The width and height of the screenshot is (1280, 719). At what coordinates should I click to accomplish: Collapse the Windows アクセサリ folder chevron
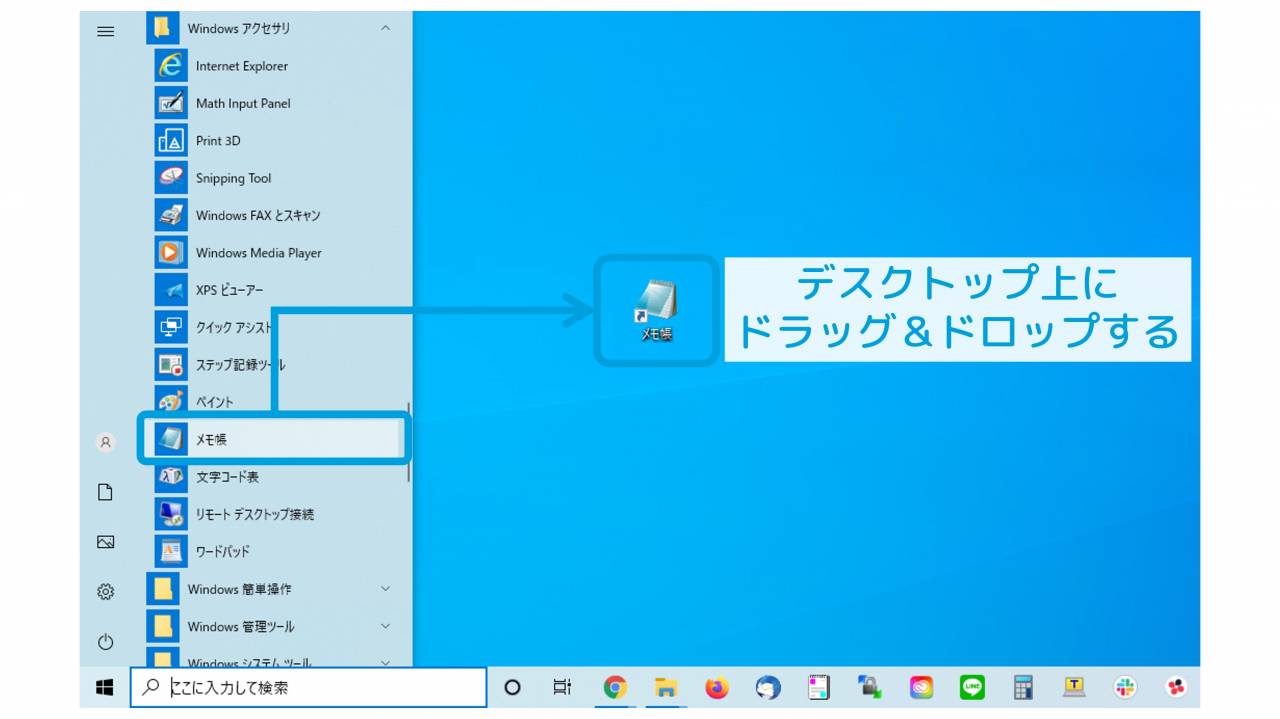[x=386, y=29]
